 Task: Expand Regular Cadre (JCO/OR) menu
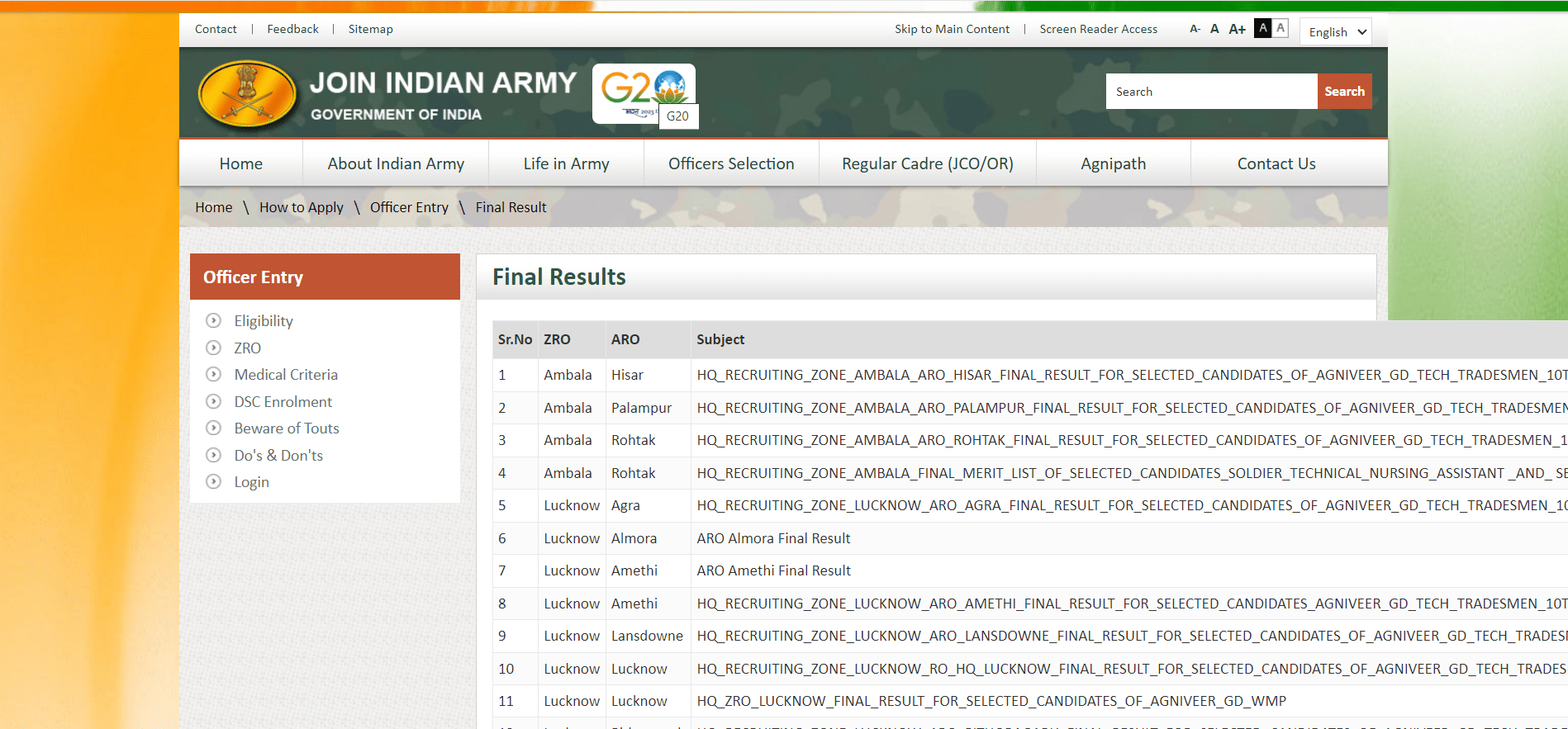click(x=927, y=163)
